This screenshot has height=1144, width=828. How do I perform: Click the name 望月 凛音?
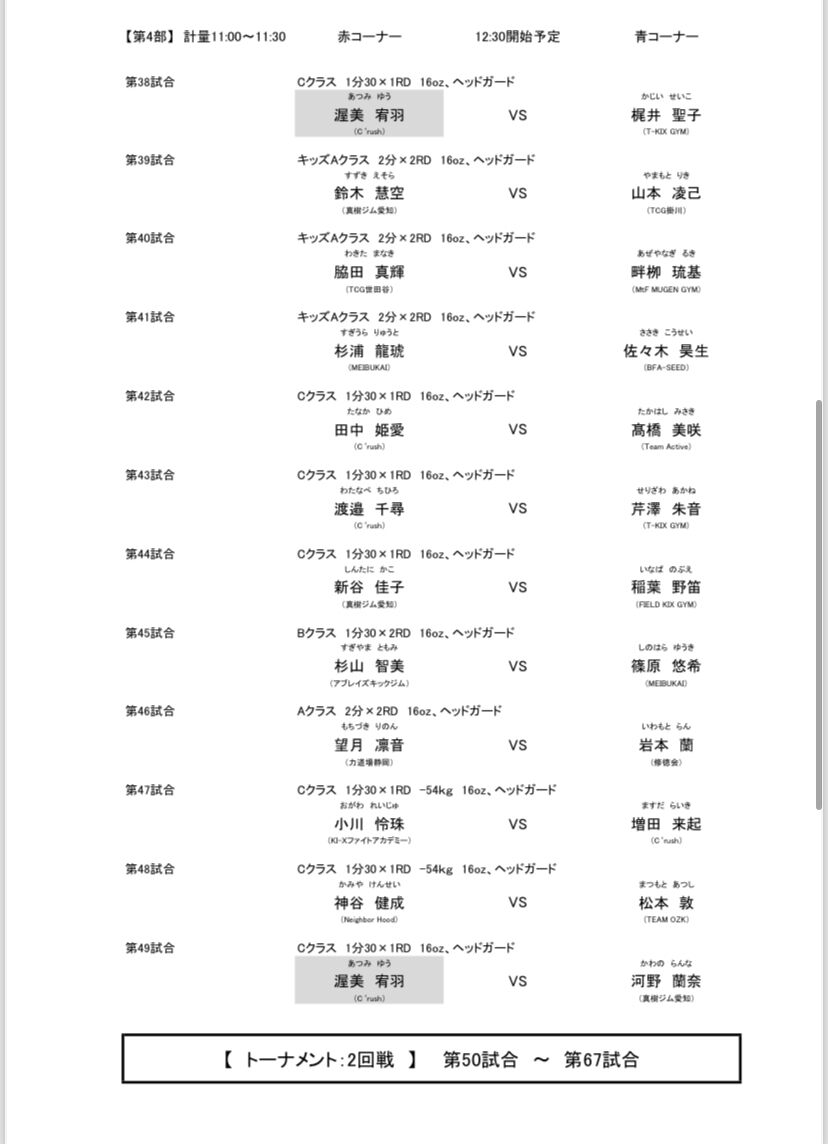click(x=369, y=745)
